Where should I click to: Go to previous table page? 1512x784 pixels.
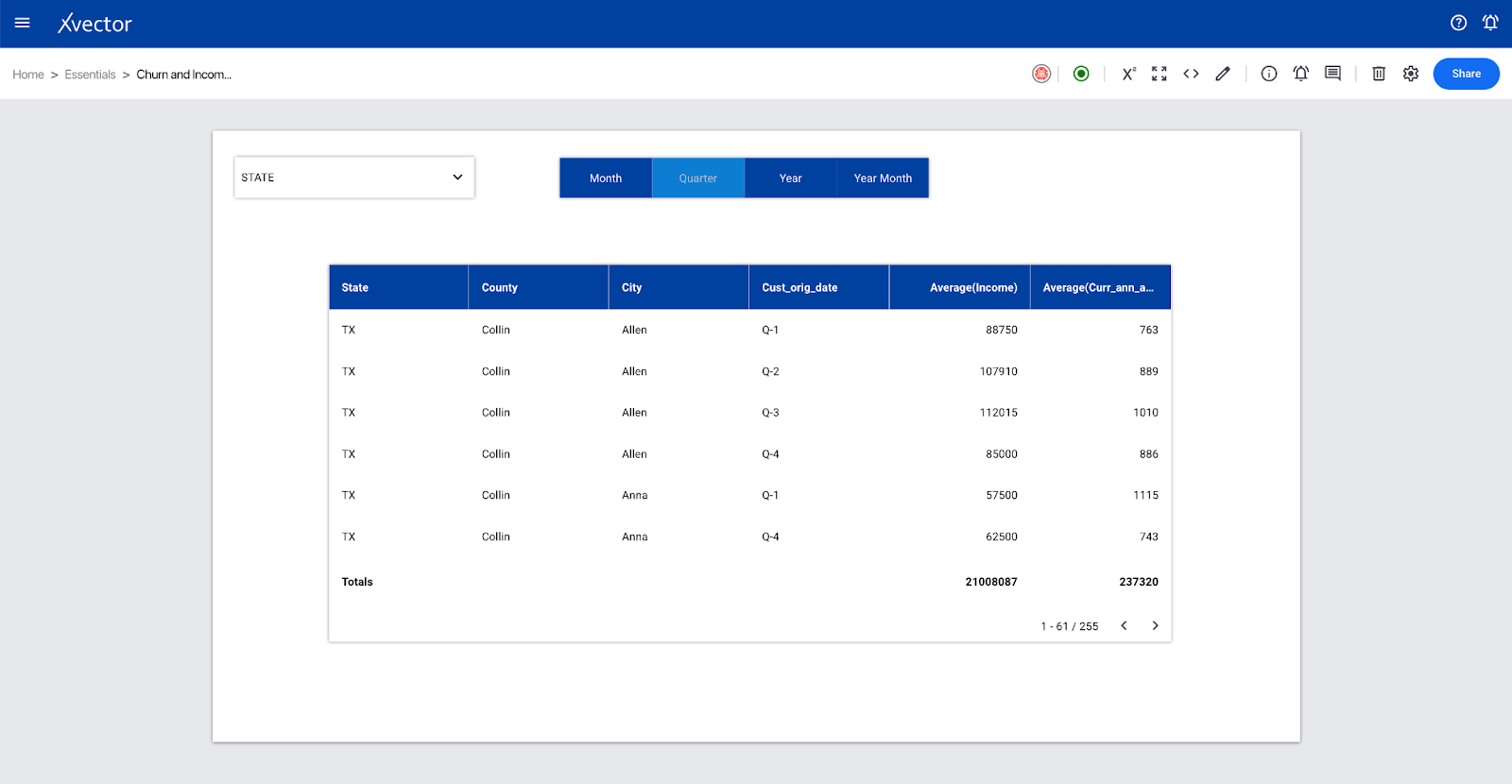coord(1124,625)
